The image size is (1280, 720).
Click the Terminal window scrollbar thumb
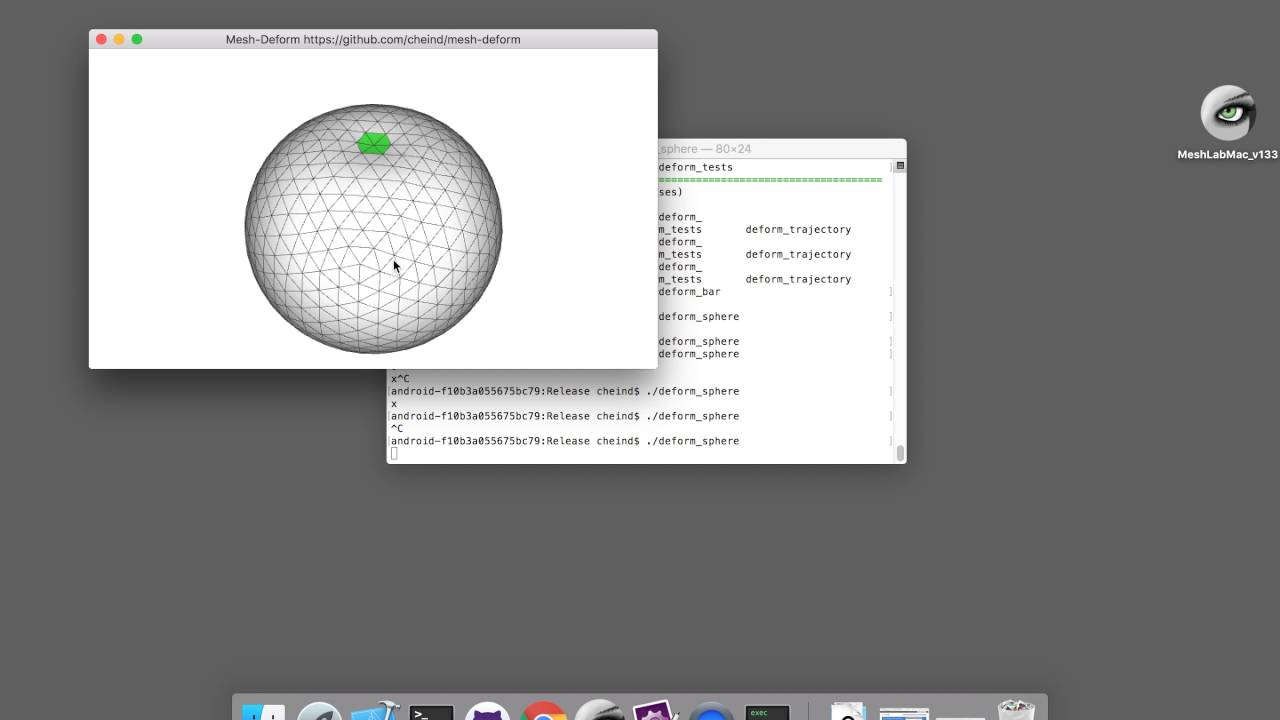tap(900, 453)
